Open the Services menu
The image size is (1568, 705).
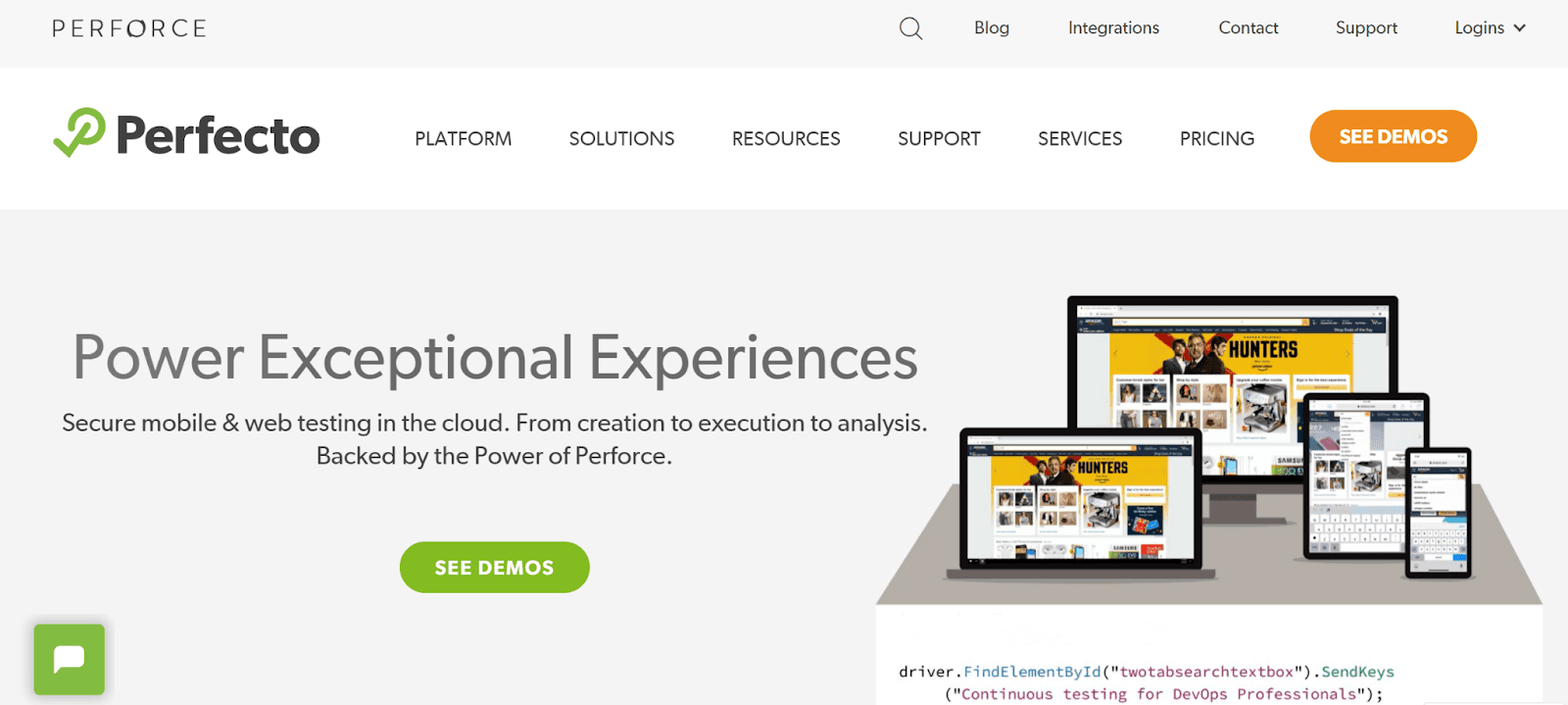click(x=1080, y=138)
